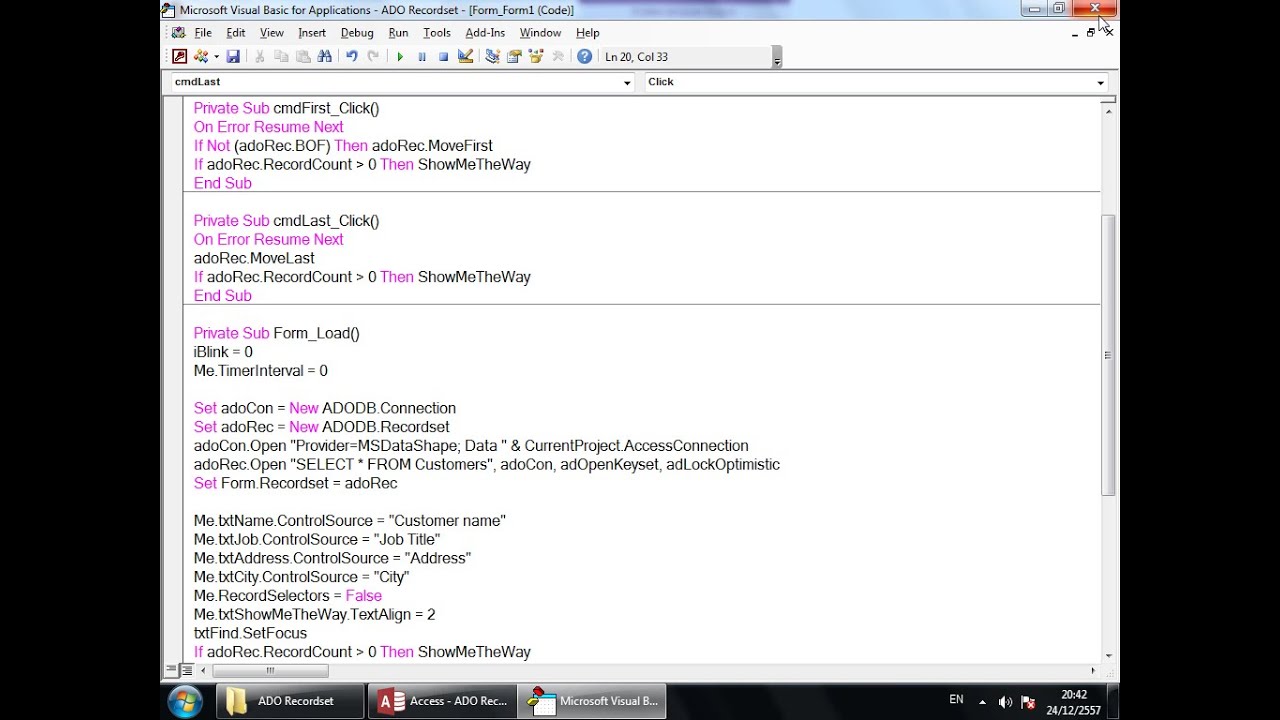Open the Add-Ins menu
The height and width of the screenshot is (720, 1280).
[485, 33]
